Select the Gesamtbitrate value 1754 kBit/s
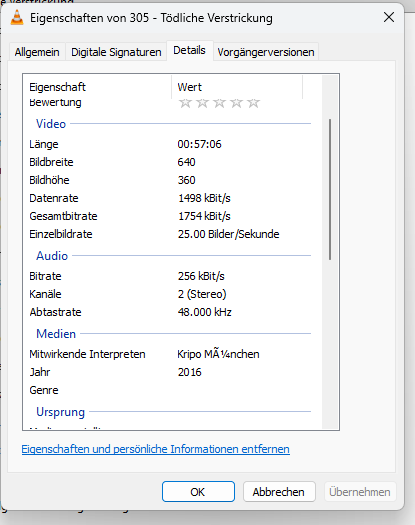This screenshot has height=525, width=415. (204, 216)
